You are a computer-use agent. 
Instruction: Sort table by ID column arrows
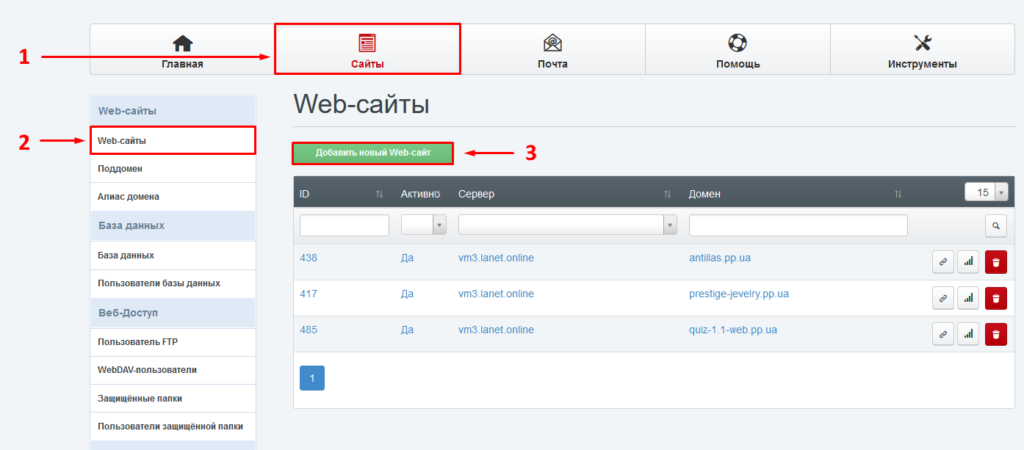click(379, 193)
